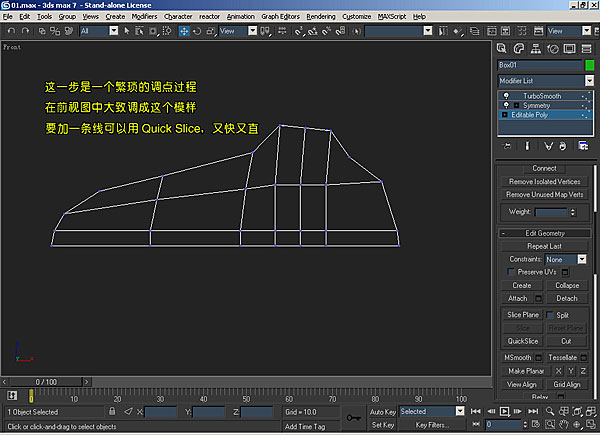This screenshot has height=435, width=600.
Task: Toggle the Auto Key button
Action: pos(383,412)
